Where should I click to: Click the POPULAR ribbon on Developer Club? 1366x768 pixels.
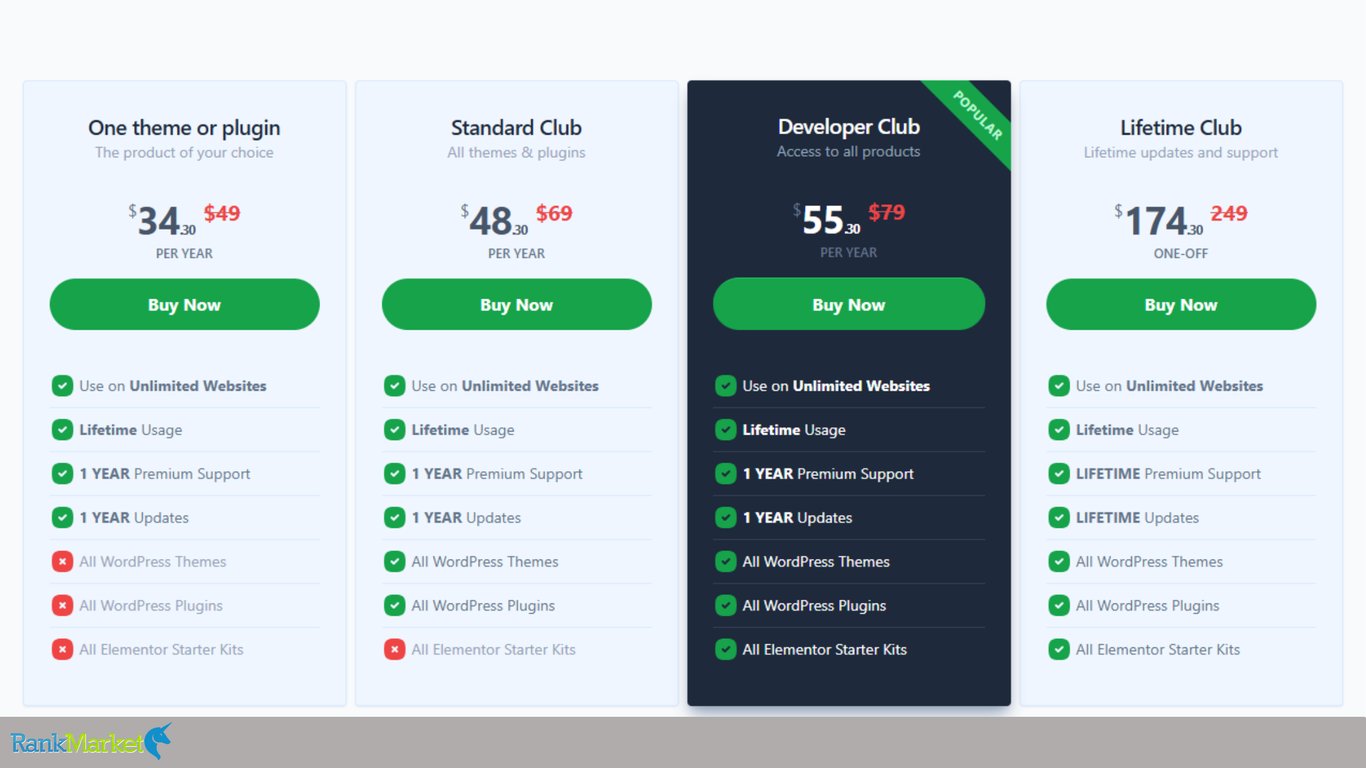click(x=976, y=116)
